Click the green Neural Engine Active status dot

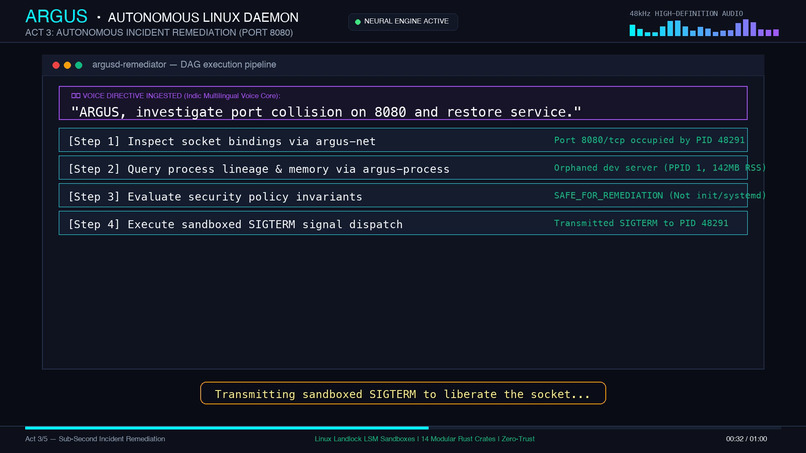358,22
